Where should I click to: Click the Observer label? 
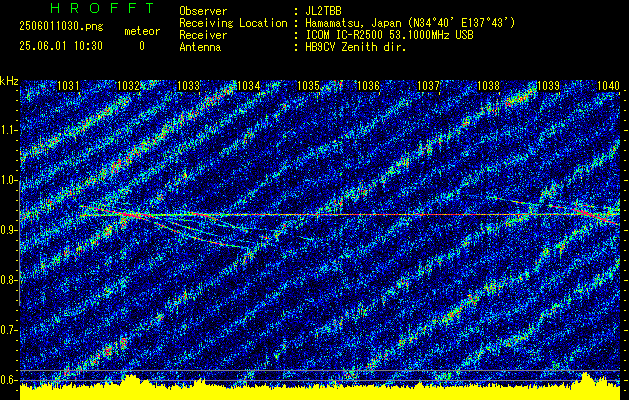point(203,11)
